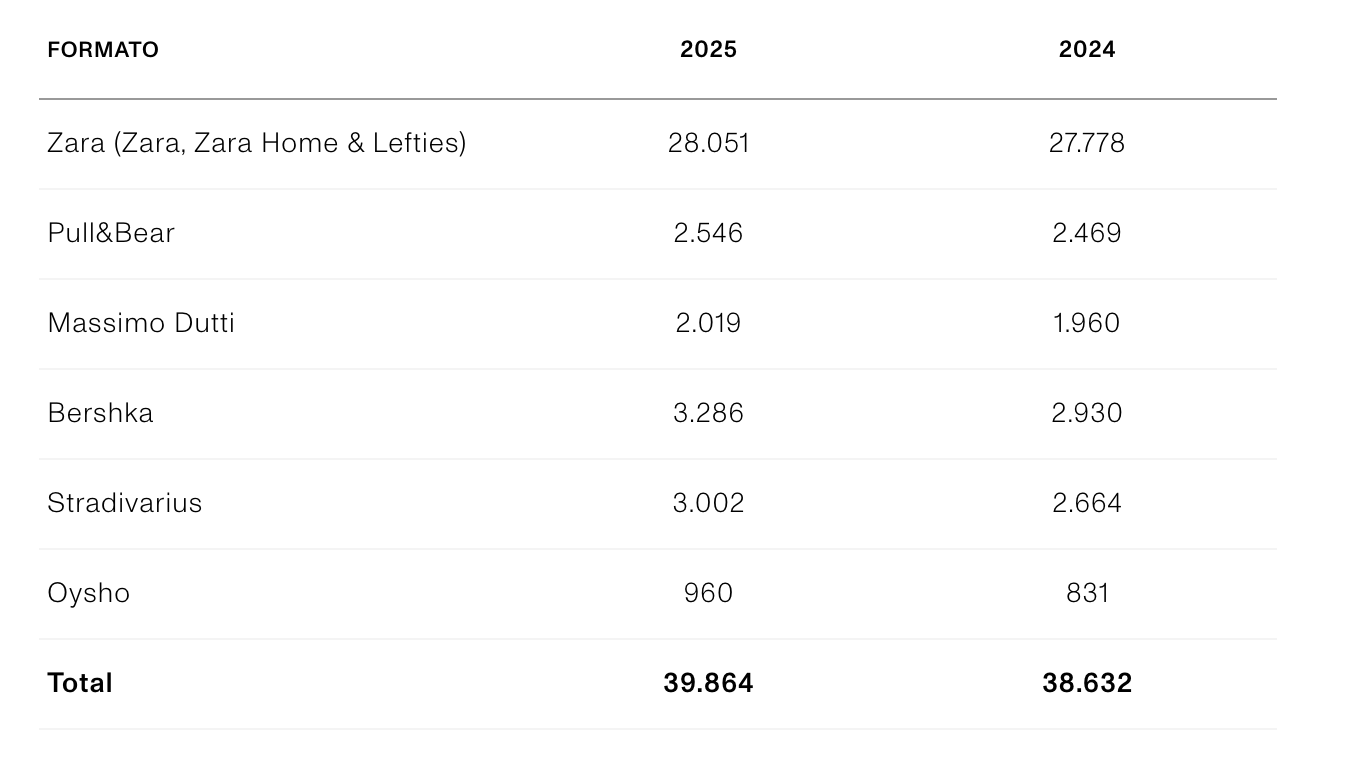The image size is (1352, 768).
Task: Click Oysho's 2024 value 831
Action: click(x=1087, y=593)
